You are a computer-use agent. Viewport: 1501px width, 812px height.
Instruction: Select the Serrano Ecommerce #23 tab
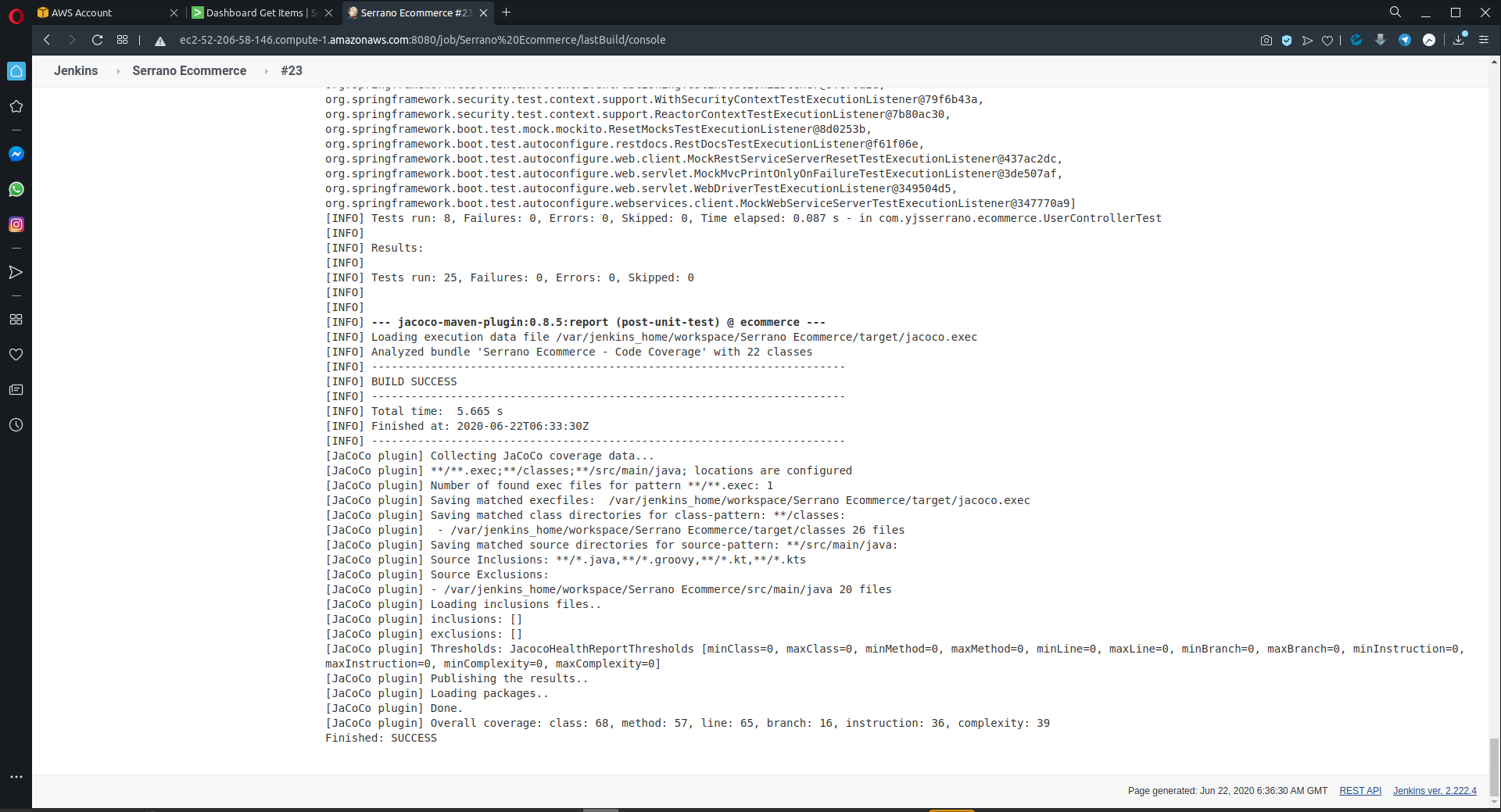tap(418, 13)
